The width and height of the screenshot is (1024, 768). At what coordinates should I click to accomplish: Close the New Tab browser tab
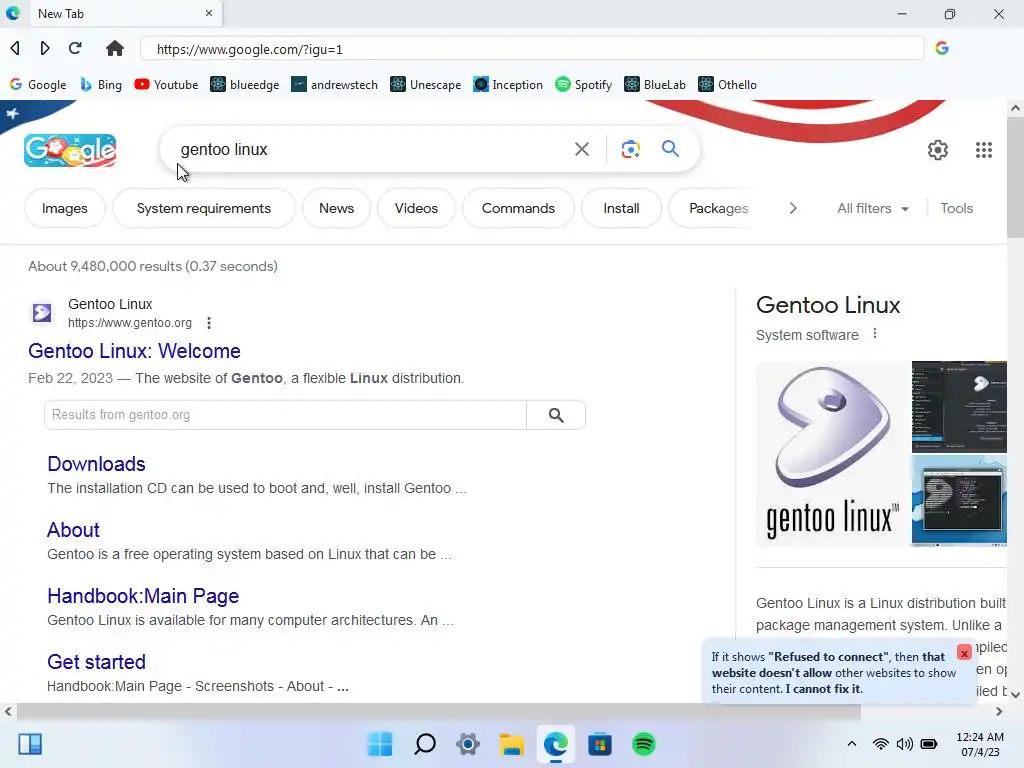pyautogui.click(x=209, y=13)
